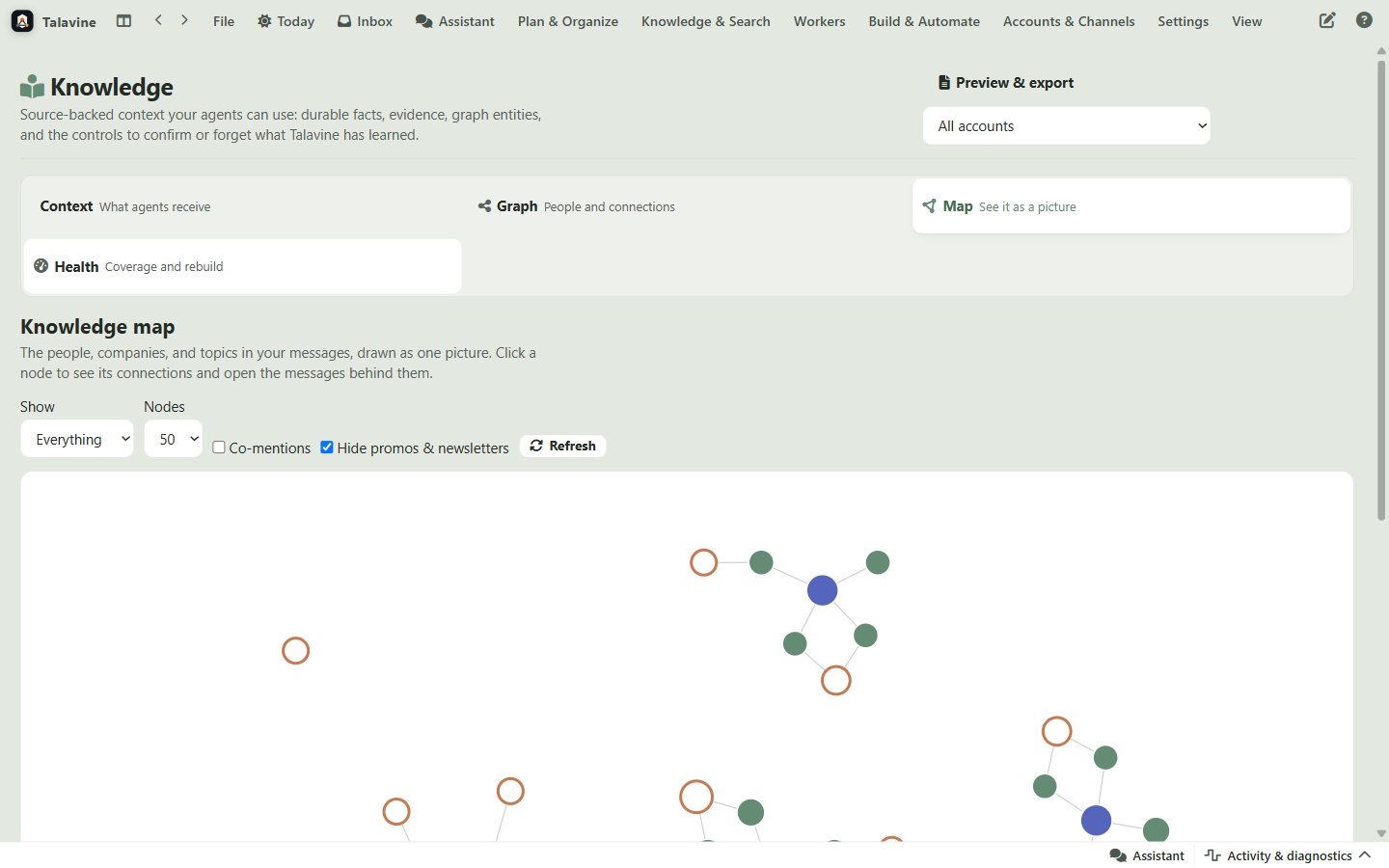Click the Knowledge page heading icon
The image size is (1389, 868).
tap(32, 87)
